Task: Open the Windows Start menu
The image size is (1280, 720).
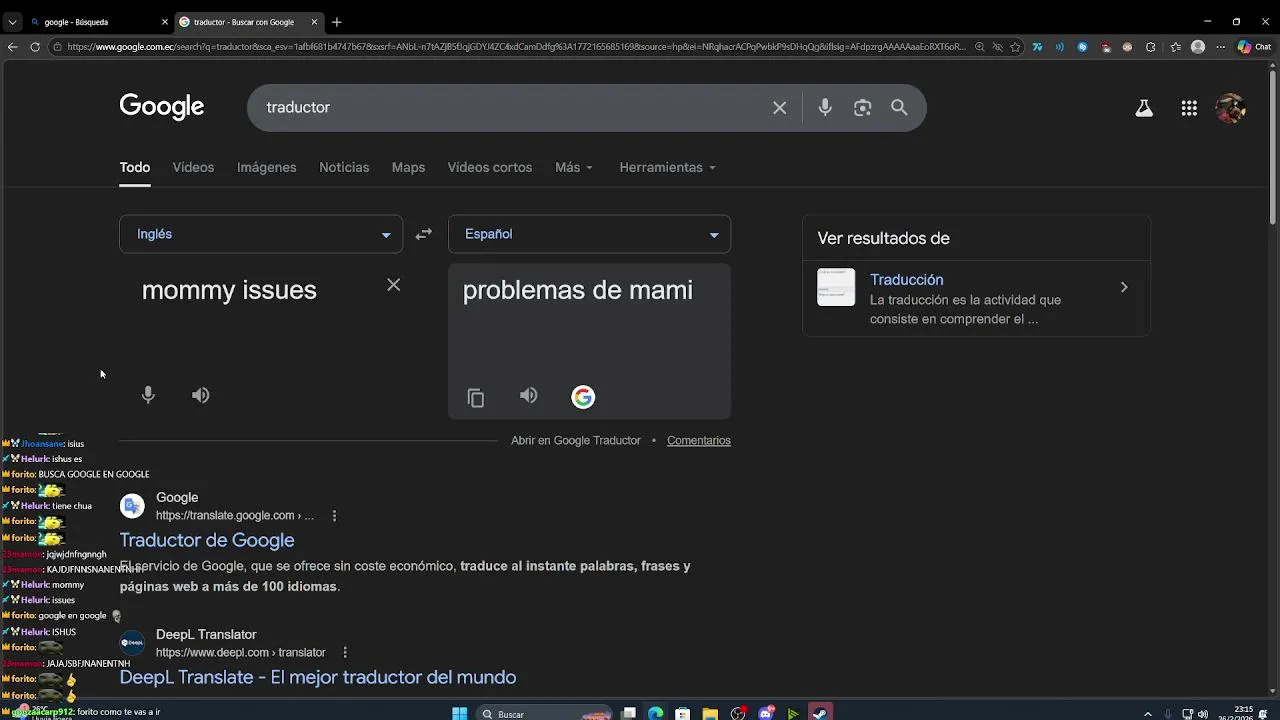Action: click(x=459, y=713)
